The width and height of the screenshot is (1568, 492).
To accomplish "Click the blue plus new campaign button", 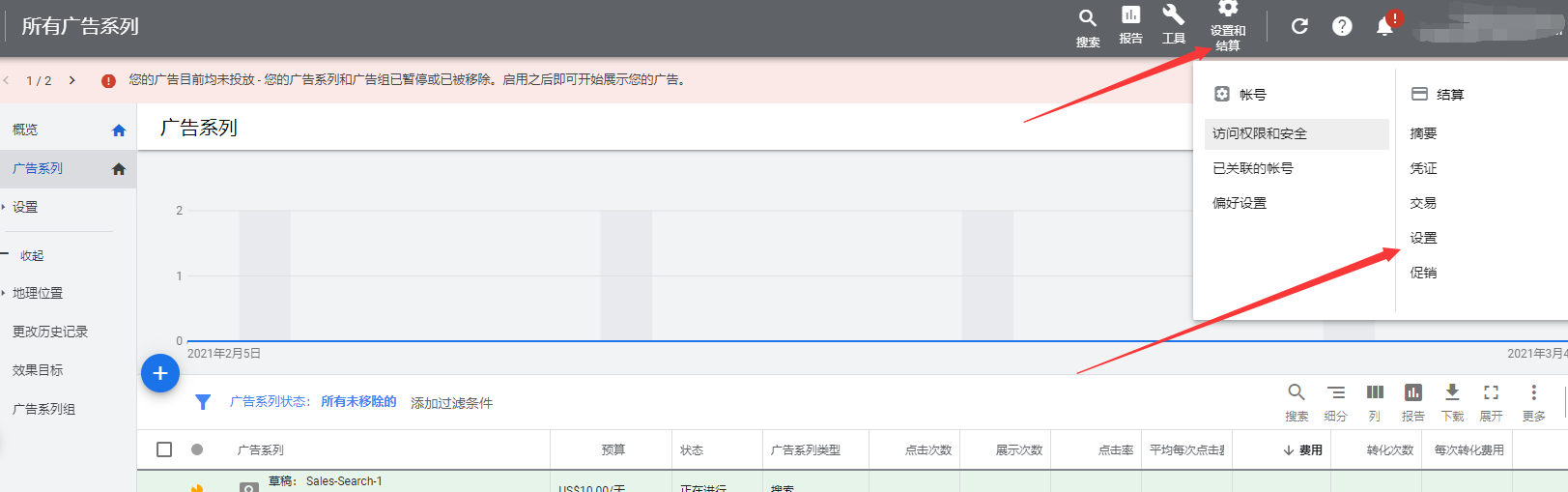I will pyautogui.click(x=160, y=373).
